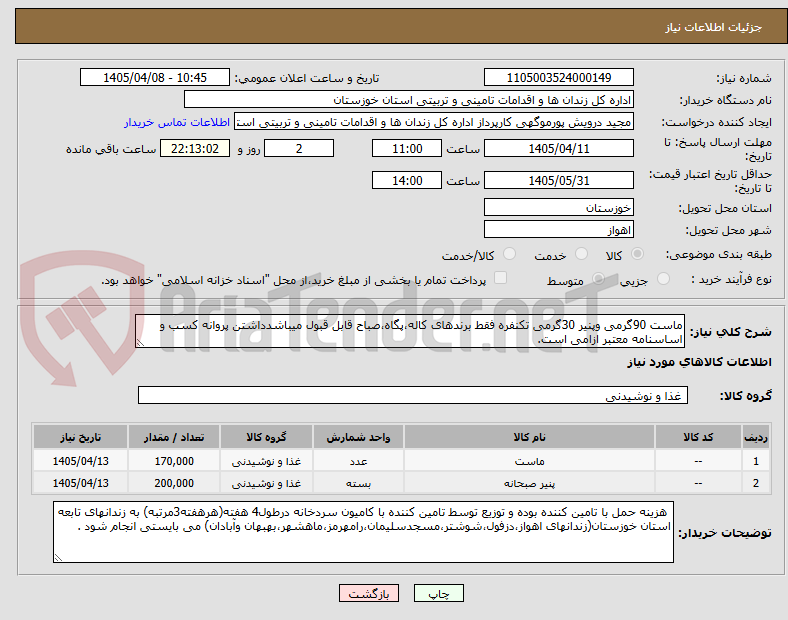Image resolution: width=788 pixels, height=620 pixels.
Task: Click the شماره نیاز number field
Action: click(558, 78)
